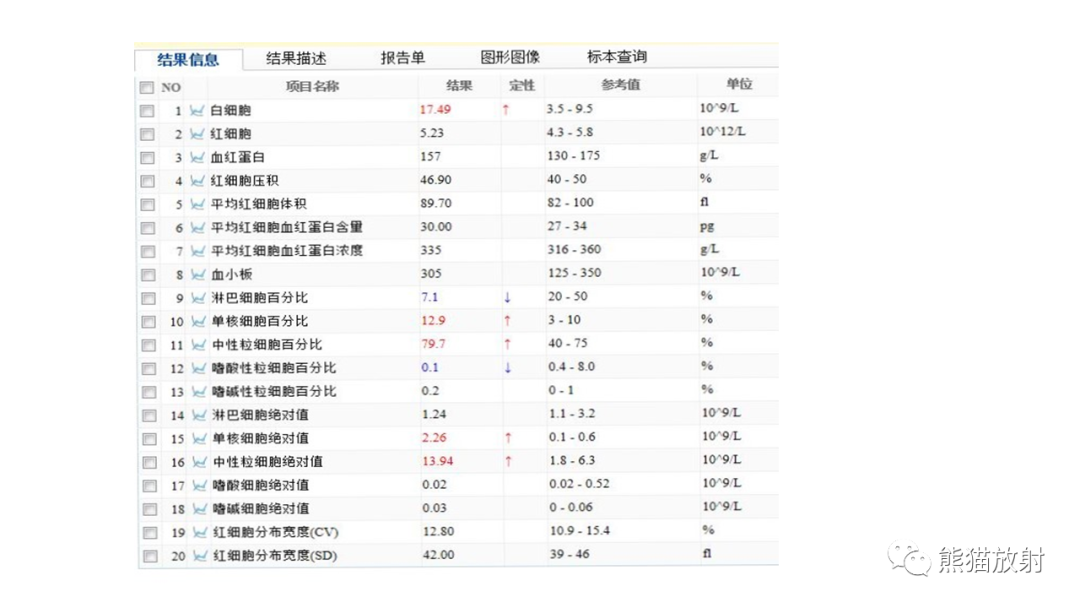Toggle the select-all checkbox in header
Image resolution: width=1080 pixels, height=608 pixels.
(146, 87)
